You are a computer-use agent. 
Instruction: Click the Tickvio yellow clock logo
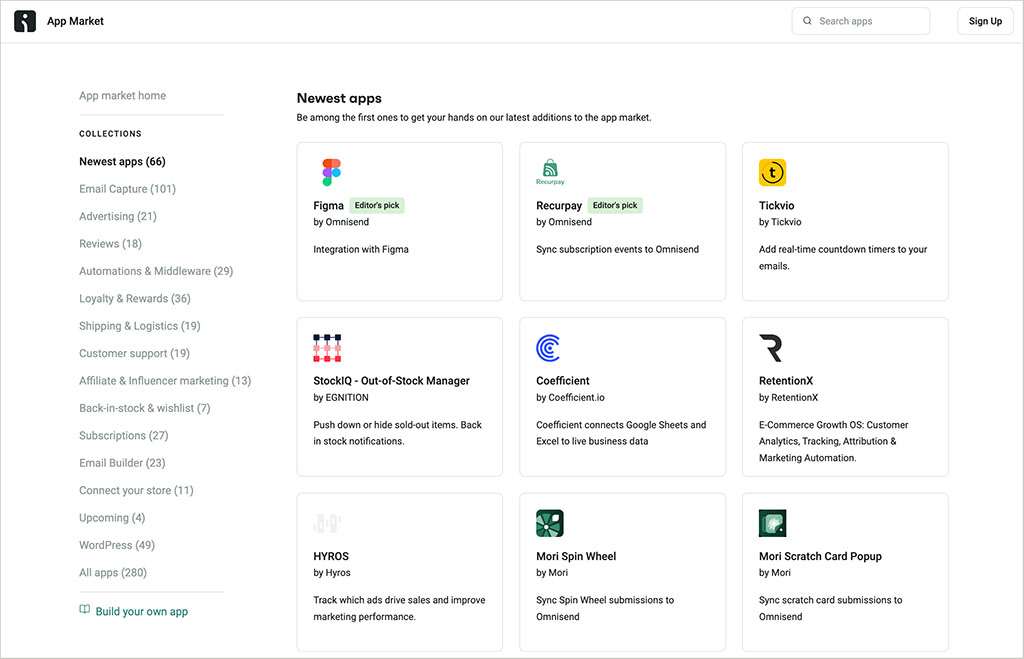pyautogui.click(x=773, y=172)
